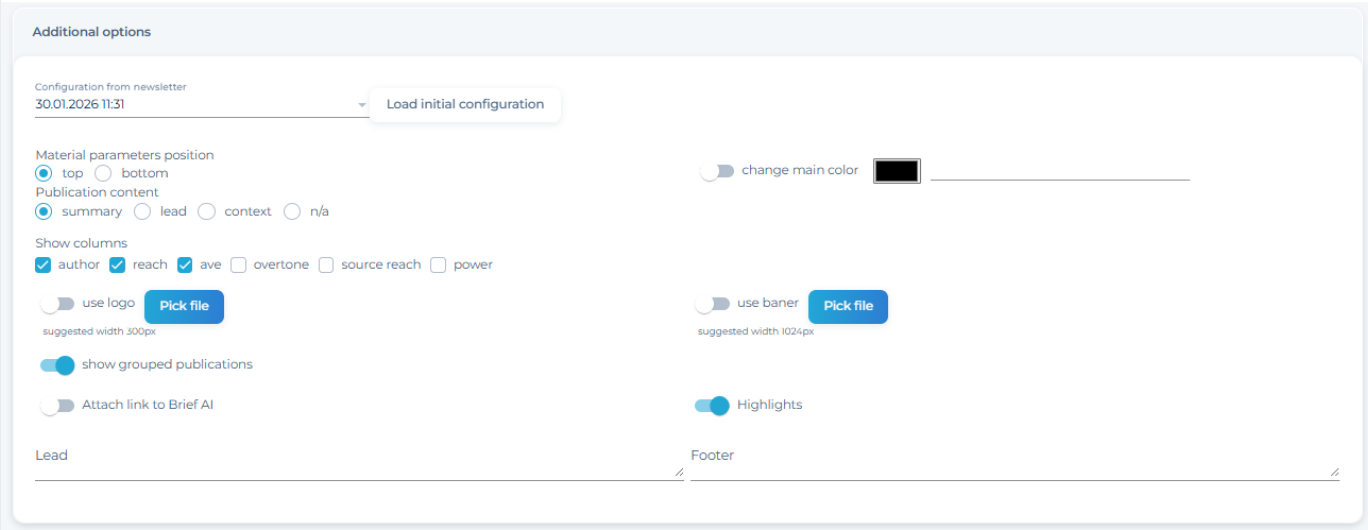Check the power column checkbox
1368x530 pixels.
(x=438, y=265)
